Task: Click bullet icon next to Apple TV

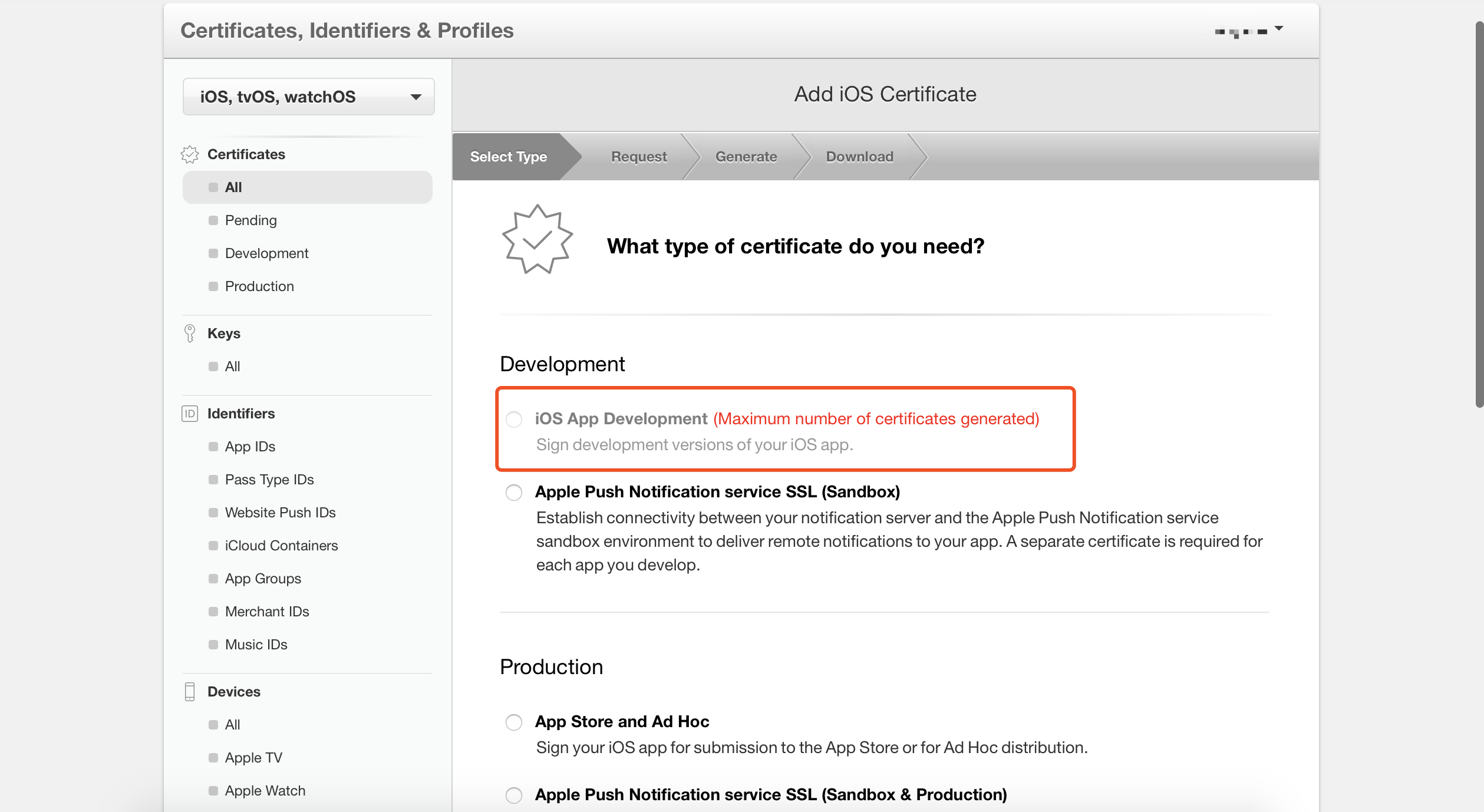Action: [x=213, y=758]
